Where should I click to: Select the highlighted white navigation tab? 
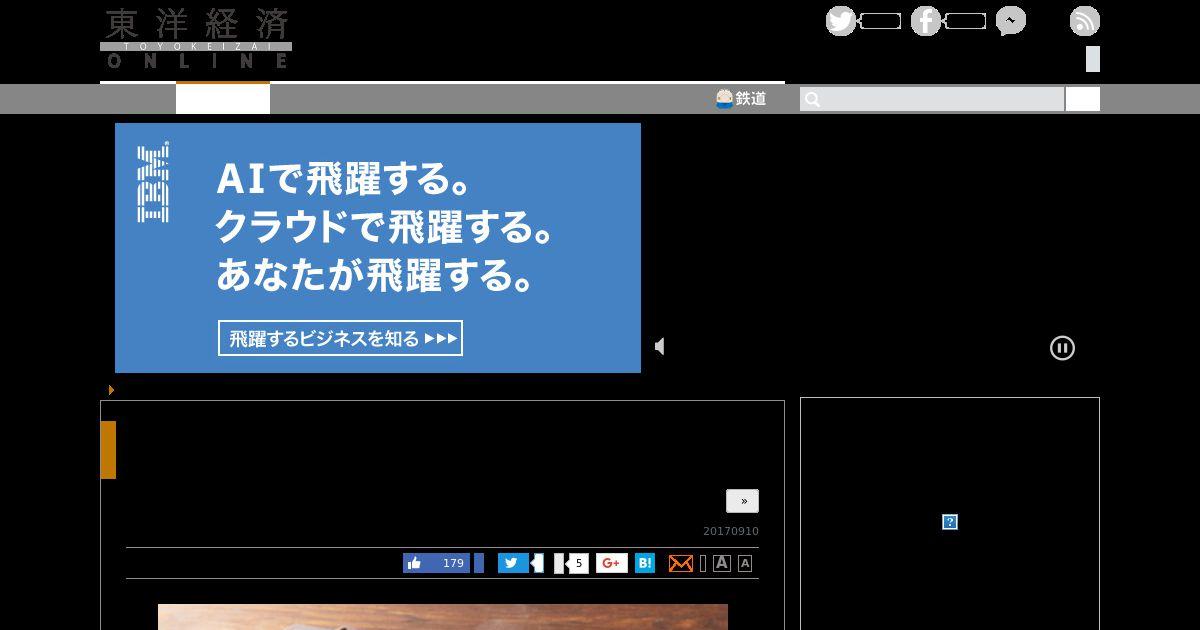click(223, 99)
